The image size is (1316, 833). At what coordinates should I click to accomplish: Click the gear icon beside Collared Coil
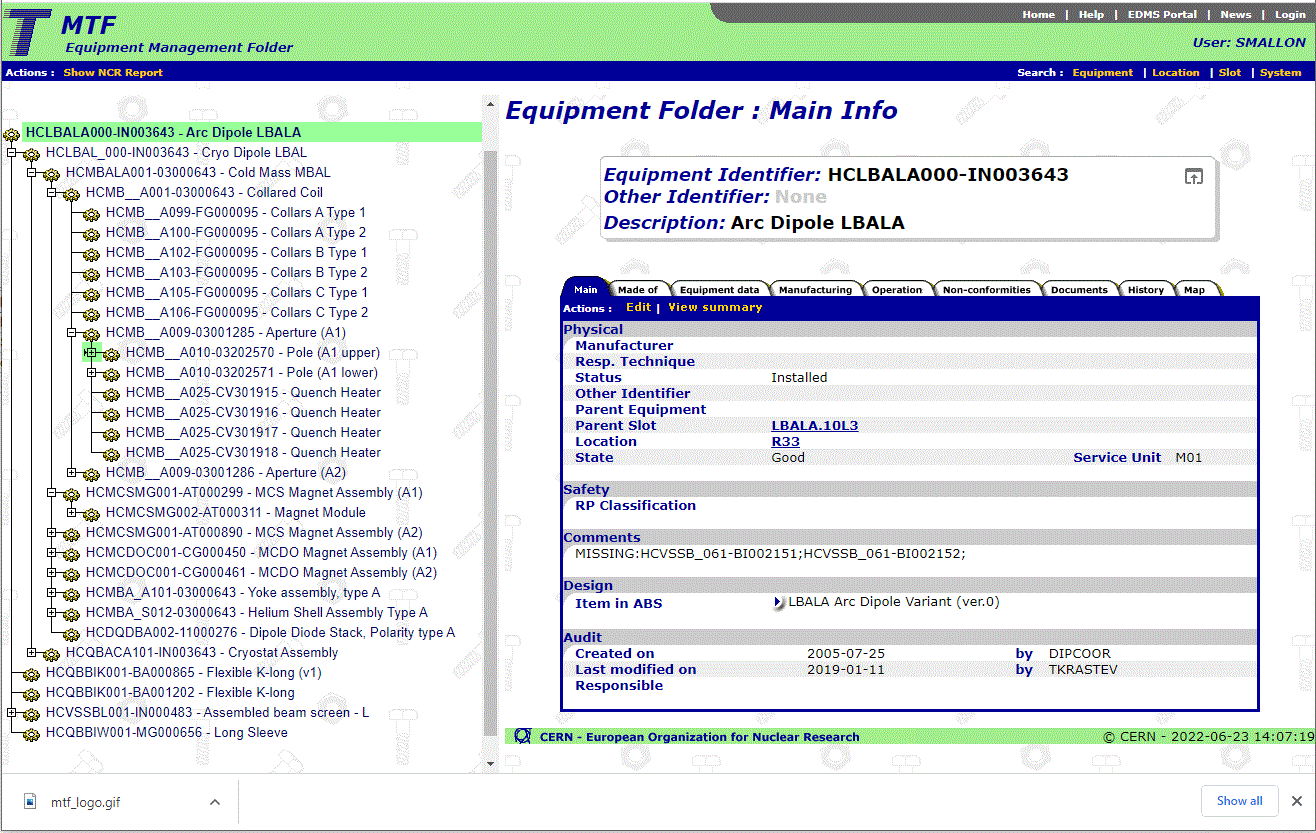(x=72, y=193)
